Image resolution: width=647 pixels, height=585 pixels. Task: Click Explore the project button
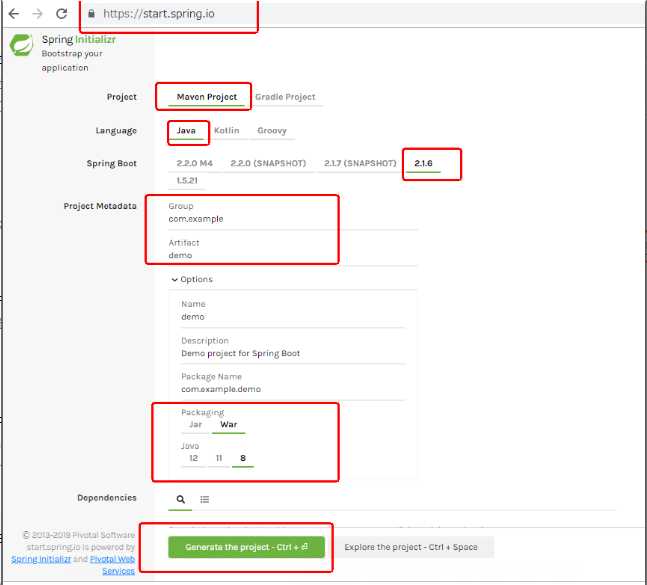[411, 547]
